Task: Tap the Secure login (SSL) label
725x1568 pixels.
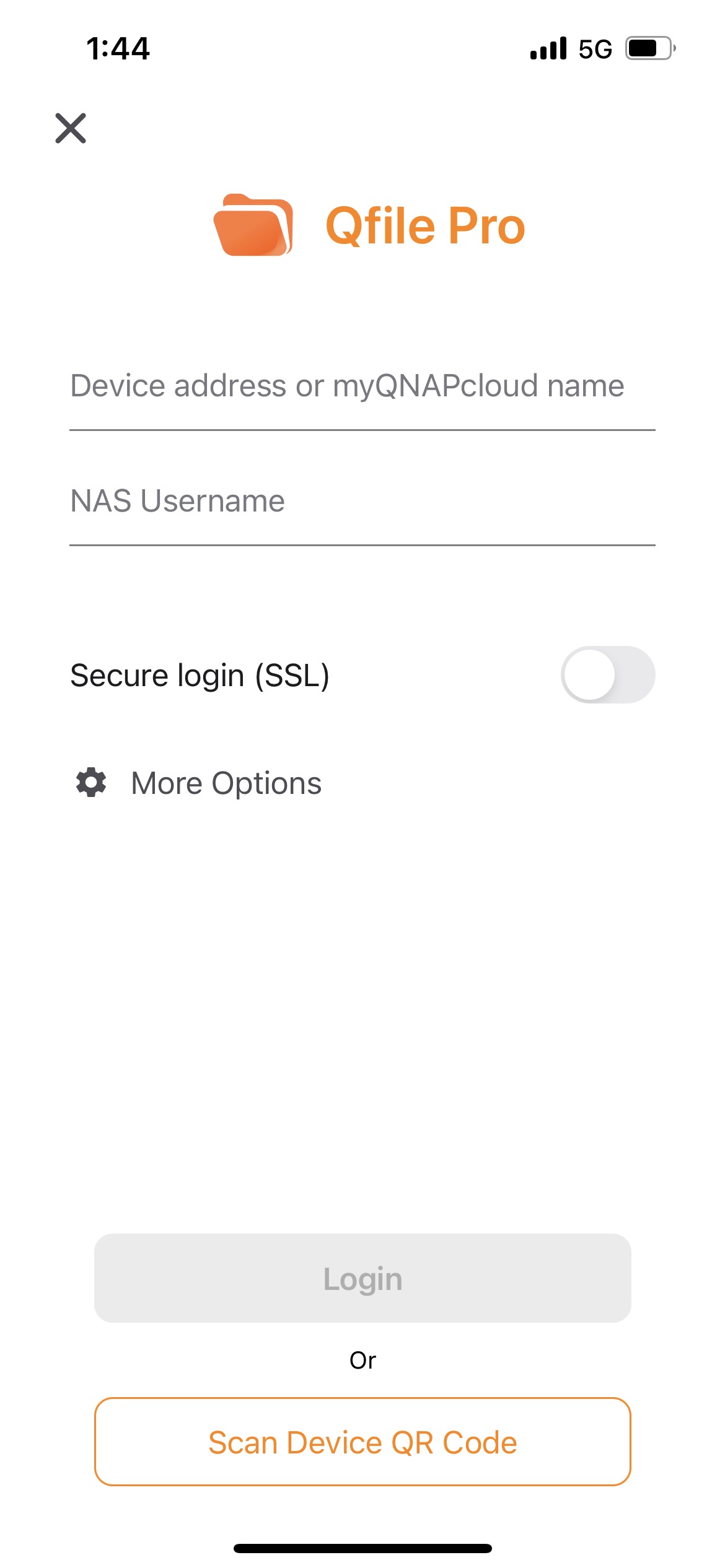Action: pyautogui.click(x=200, y=675)
